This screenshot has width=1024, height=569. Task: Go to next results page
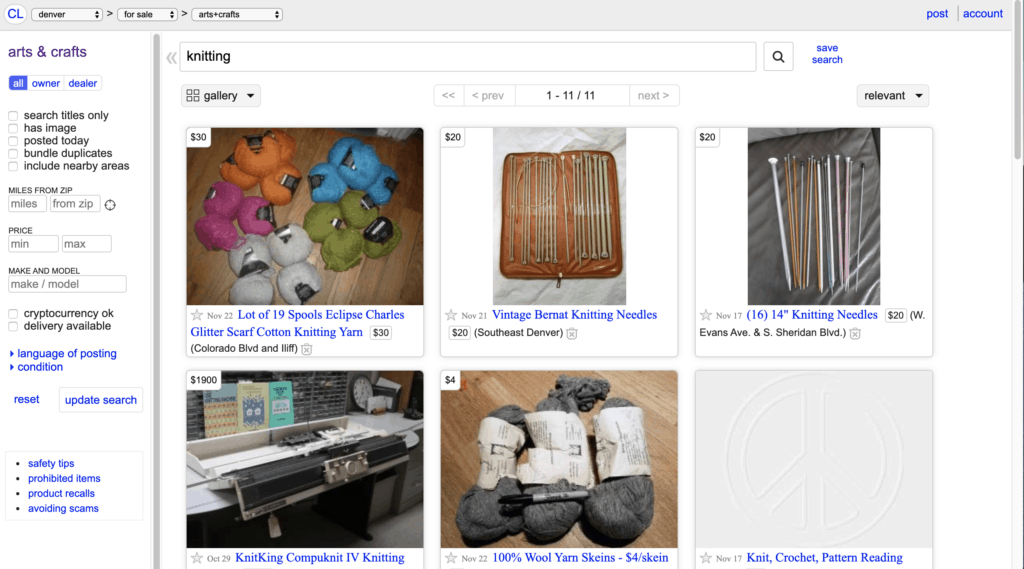click(654, 95)
